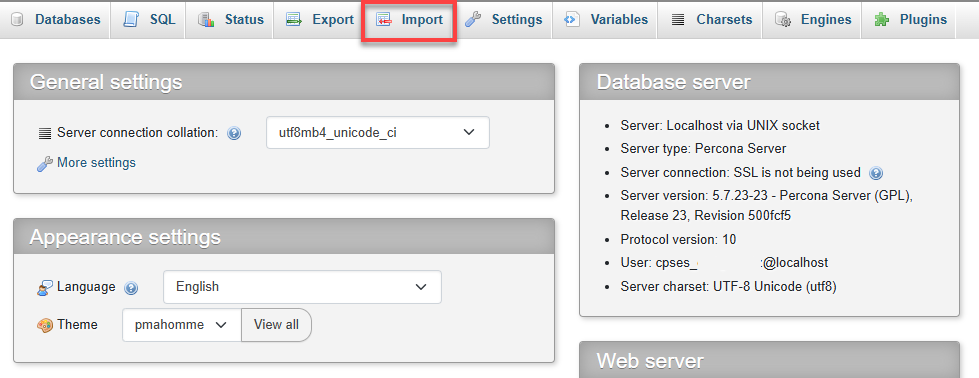Switch to the Variables tab
The width and height of the screenshot is (979, 378).
[x=604, y=20]
